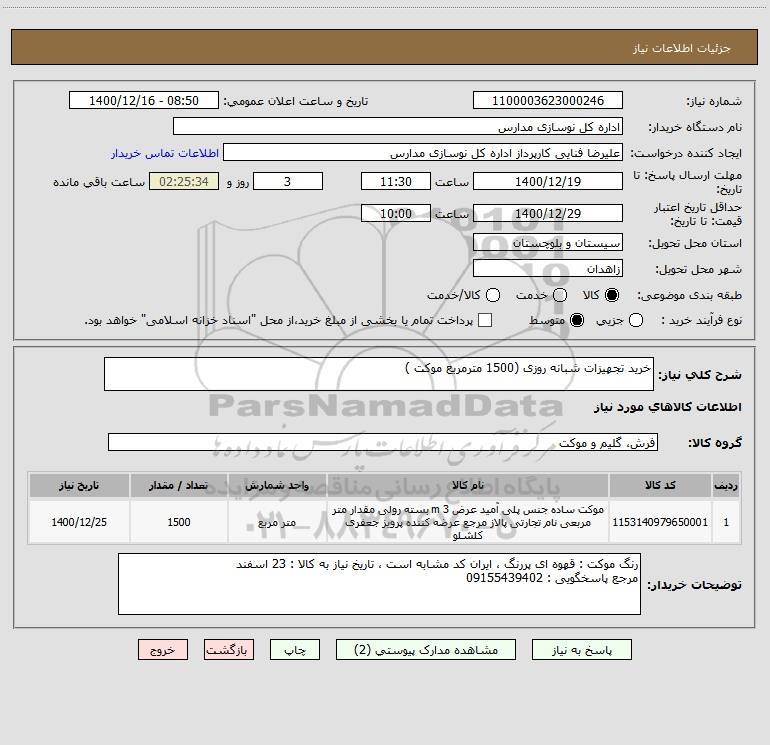Click the need date cell 1400/12/25
The width and height of the screenshot is (770, 745).
pos(79,522)
